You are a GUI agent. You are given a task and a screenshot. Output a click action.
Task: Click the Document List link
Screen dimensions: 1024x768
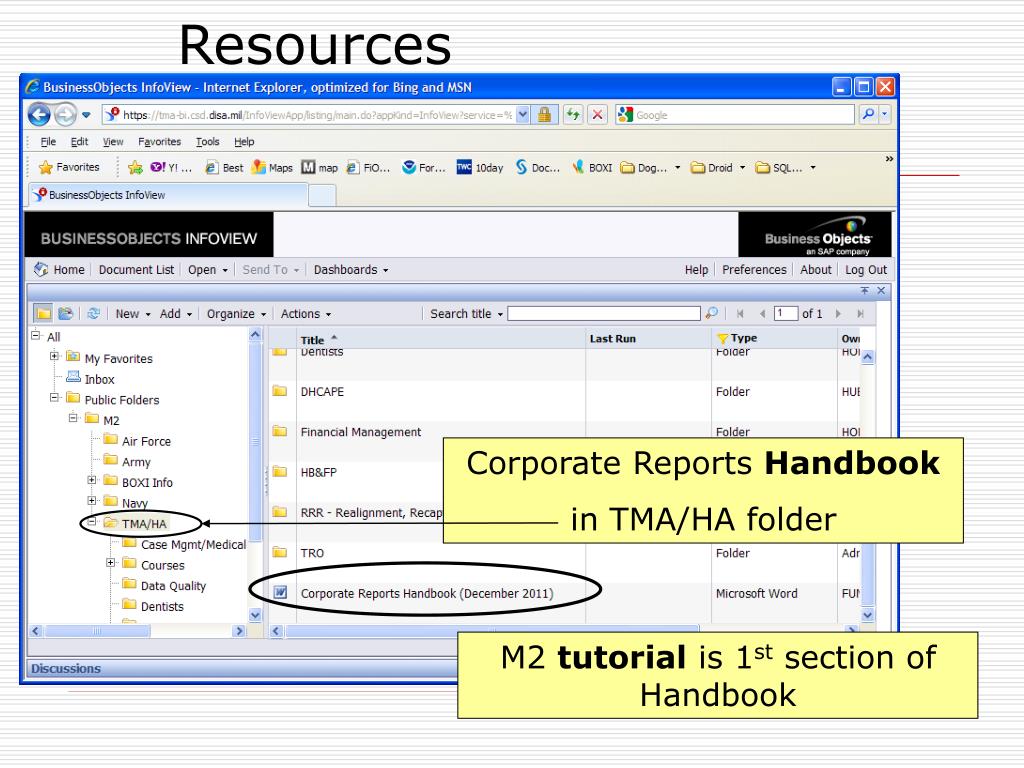tap(136, 270)
